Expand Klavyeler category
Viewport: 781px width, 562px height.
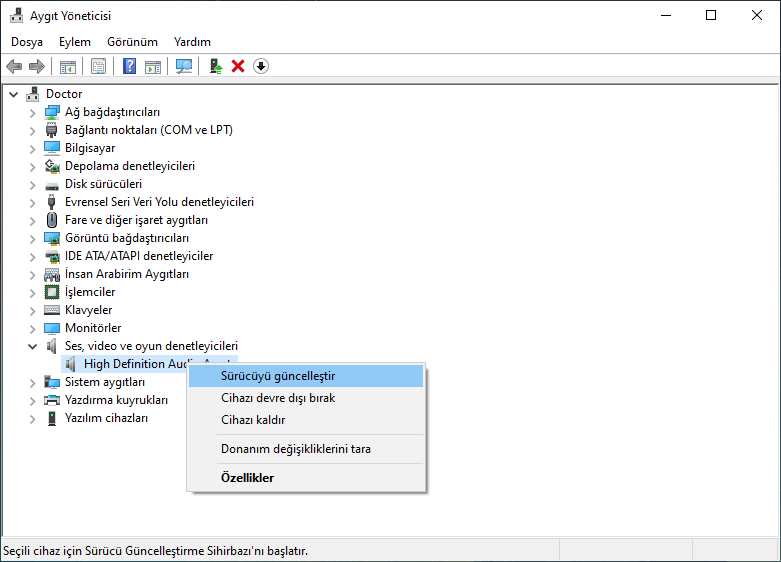click(33, 310)
